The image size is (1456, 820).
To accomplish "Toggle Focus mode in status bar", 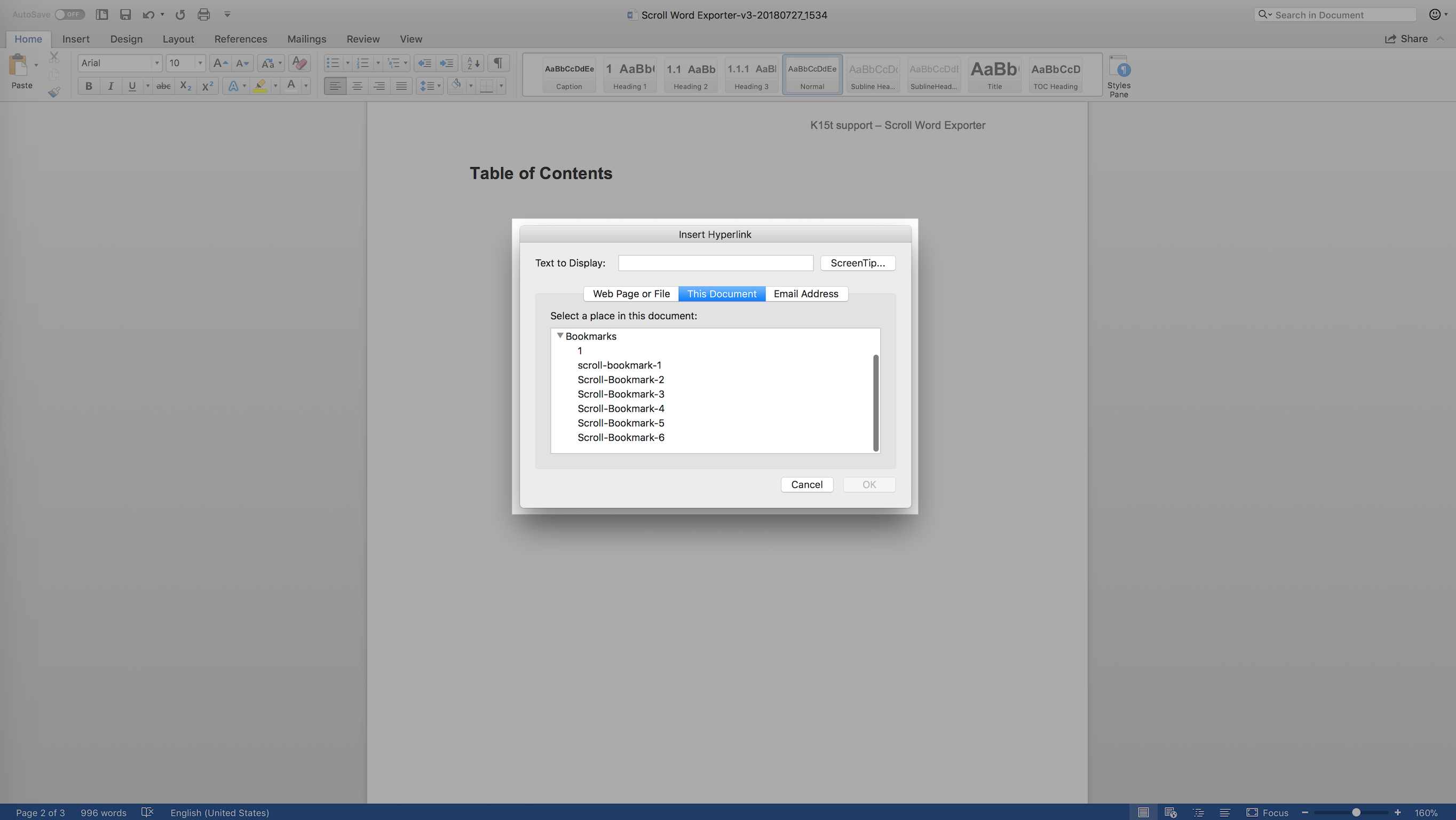I will click(x=1267, y=812).
